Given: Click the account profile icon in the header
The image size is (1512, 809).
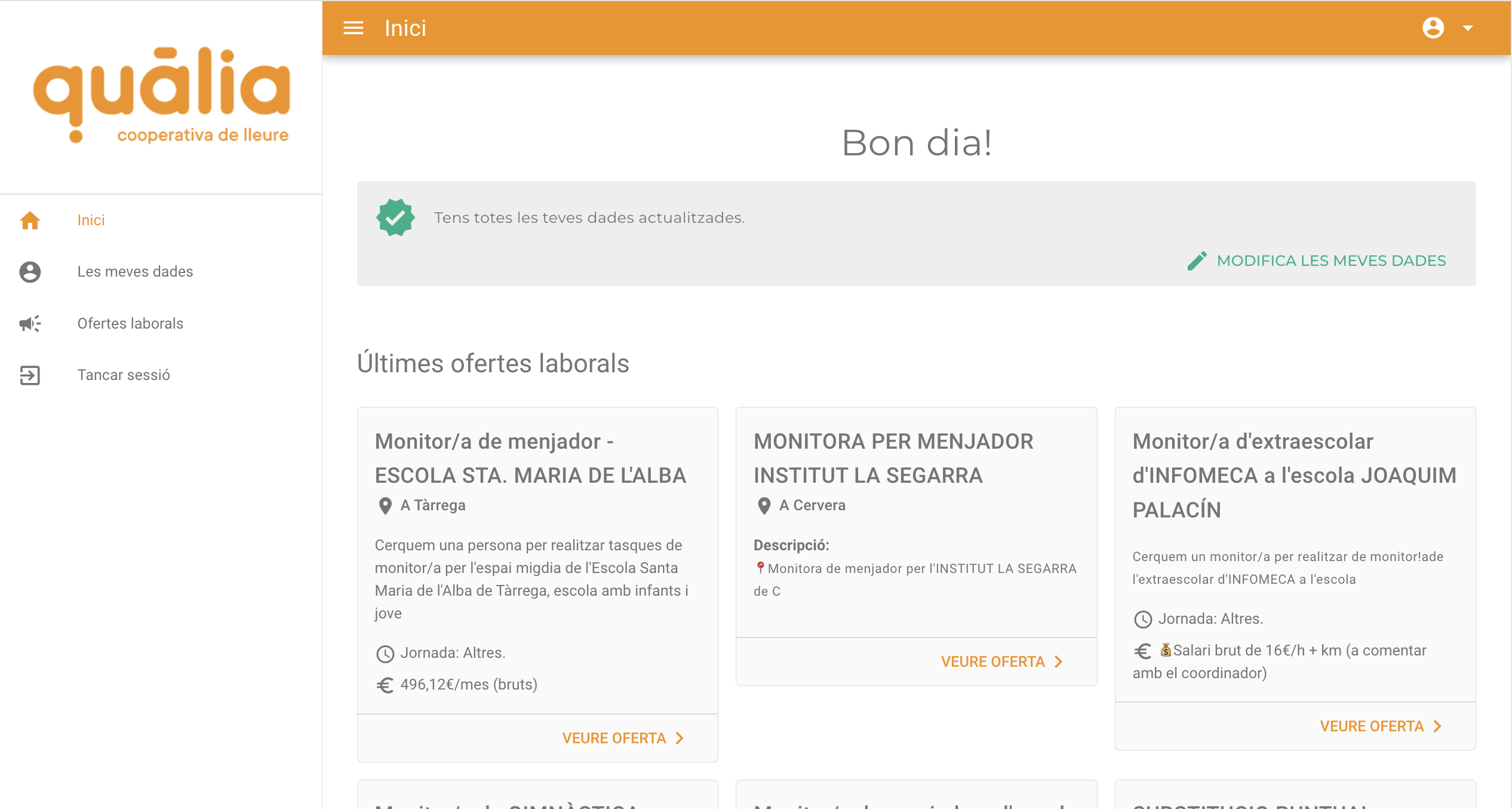Looking at the screenshot, I should [x=1433, y=27].
